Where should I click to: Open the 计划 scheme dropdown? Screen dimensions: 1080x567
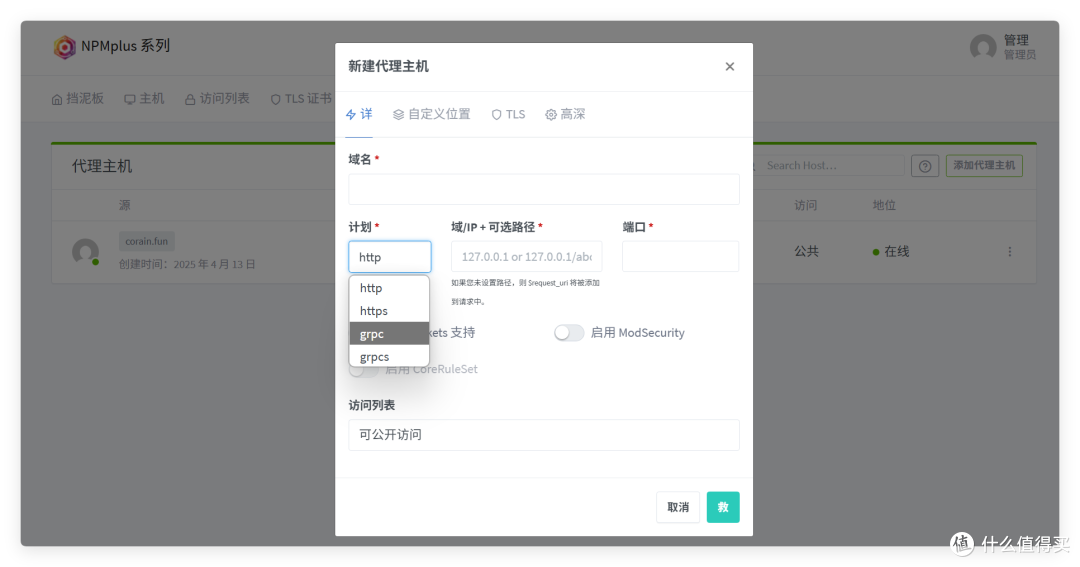[390, 257]
